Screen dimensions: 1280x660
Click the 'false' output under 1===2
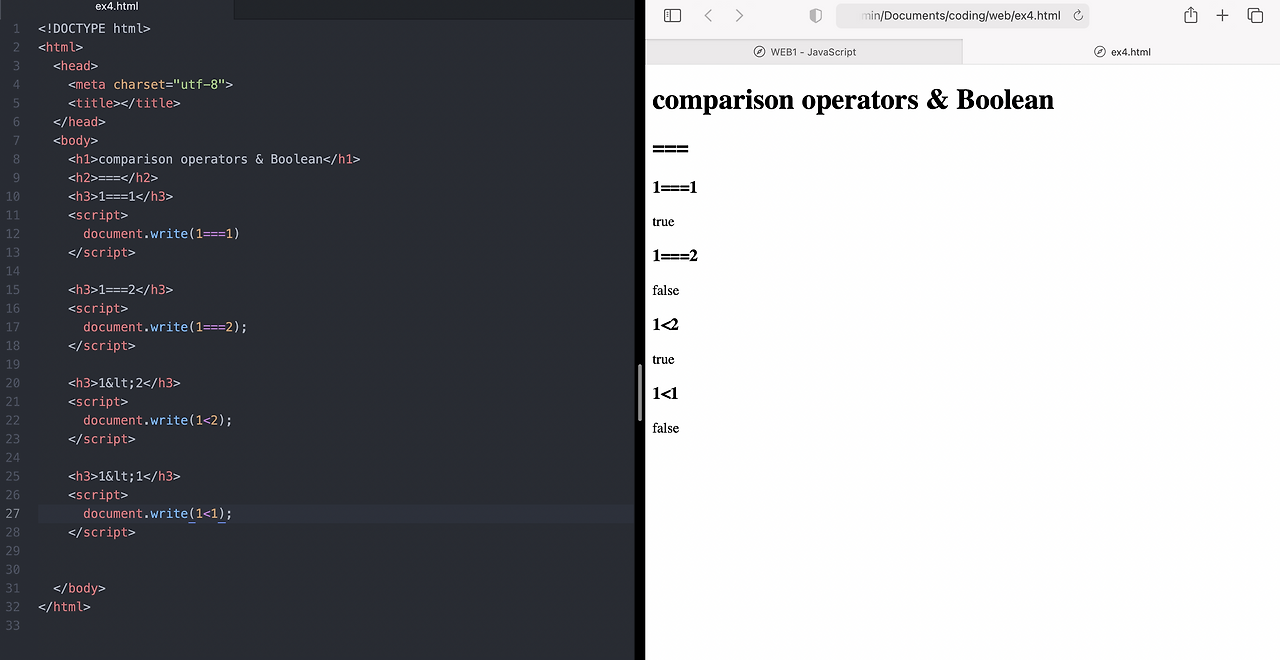tap(665, 290)
